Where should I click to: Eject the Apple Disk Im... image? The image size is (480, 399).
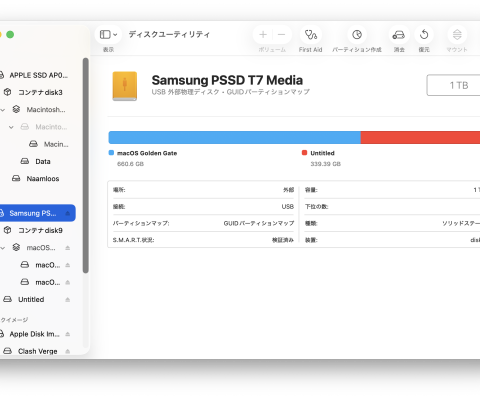click(68, 334)
